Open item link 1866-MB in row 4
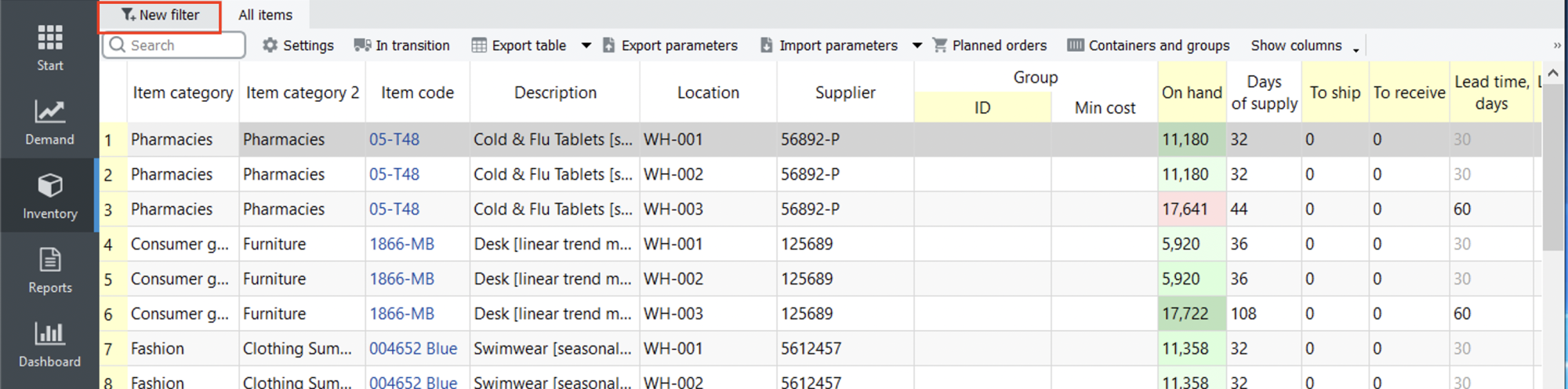The height and width of the screenshot is (389, 1568). (402, 244)
